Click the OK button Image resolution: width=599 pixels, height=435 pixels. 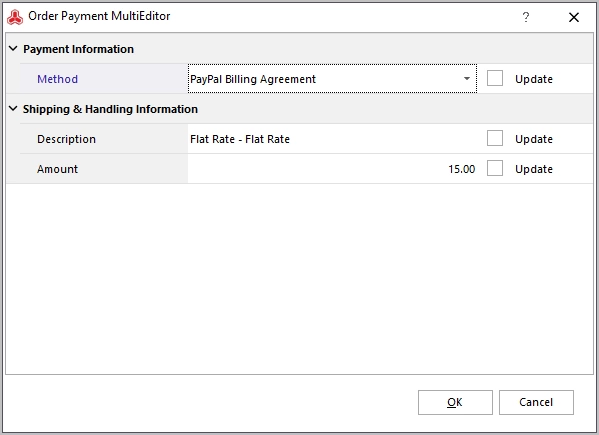(x=455, y=402)
